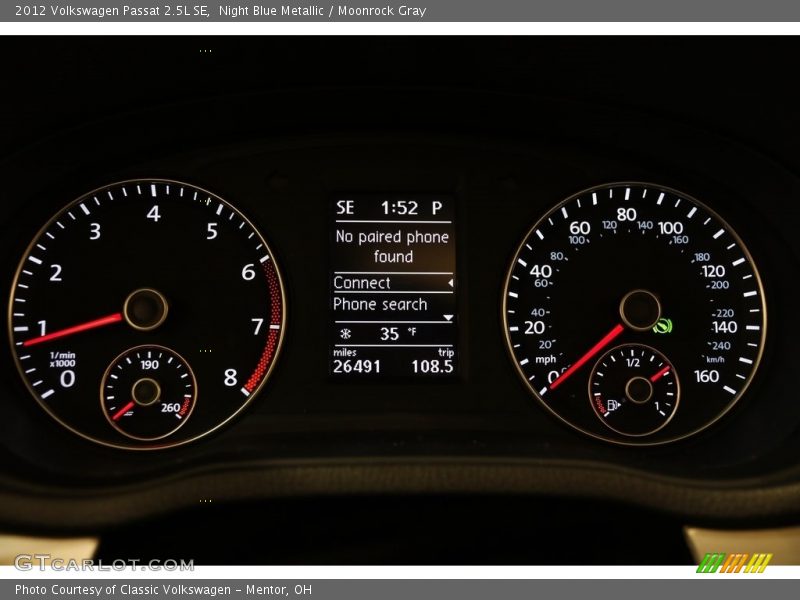This screenshot has height=600, width=800.
Task: Click the tachometer red needle
Action: click(72, 330)
